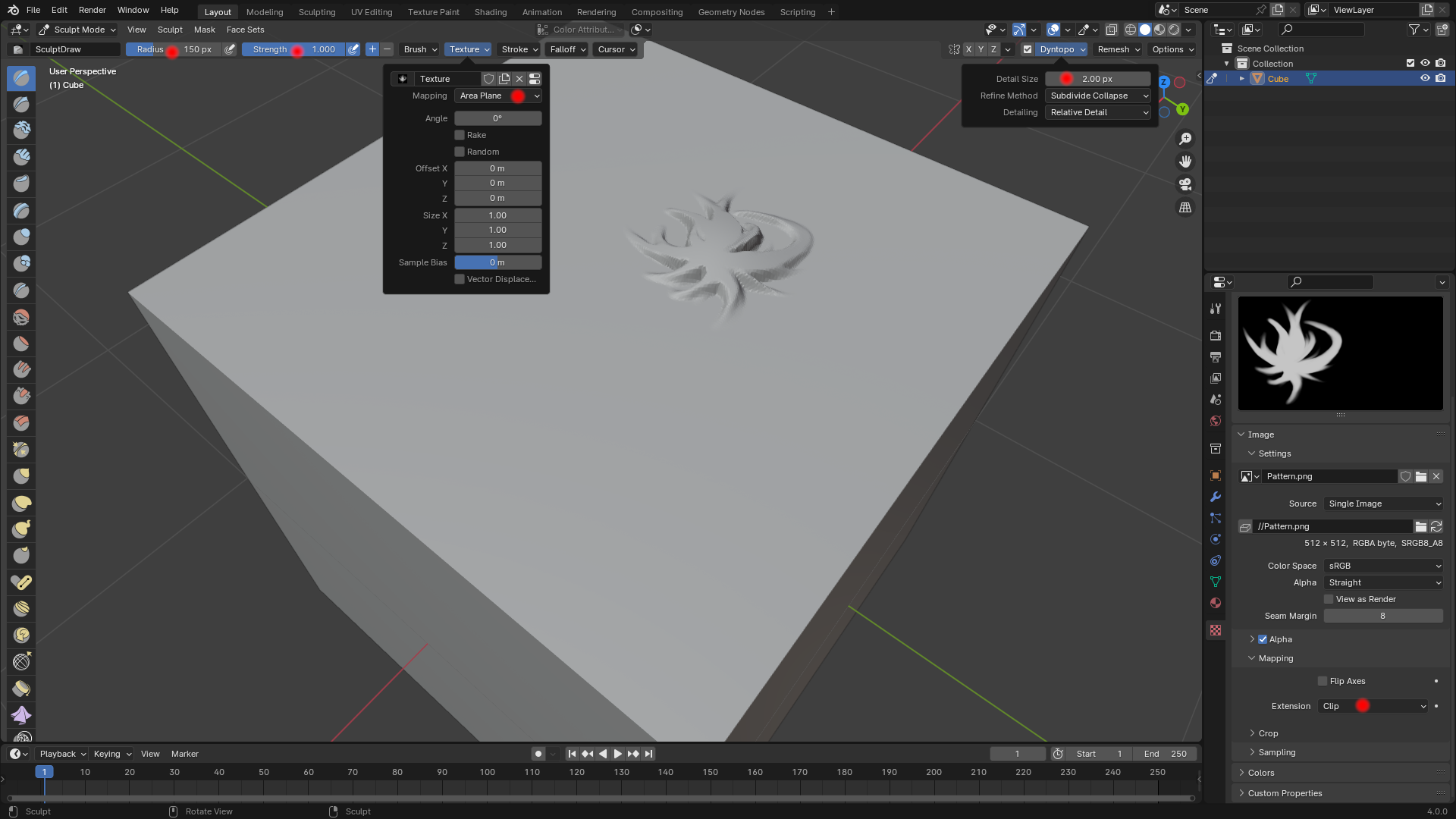
Task: Switch to the Sculpting workspace tab
Action: pos(317,12)
